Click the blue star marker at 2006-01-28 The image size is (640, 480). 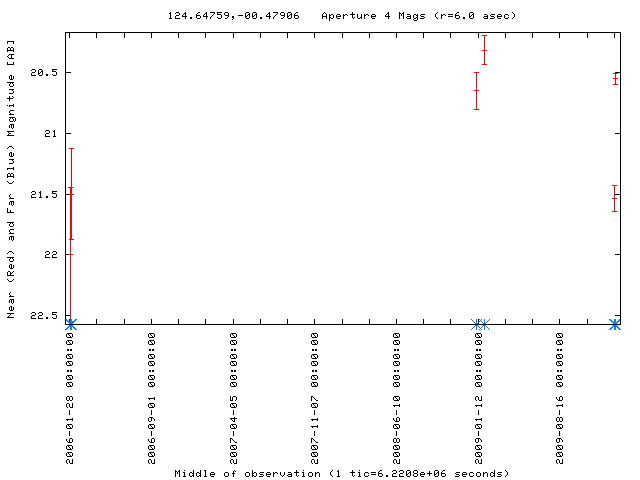click(71, 324)
